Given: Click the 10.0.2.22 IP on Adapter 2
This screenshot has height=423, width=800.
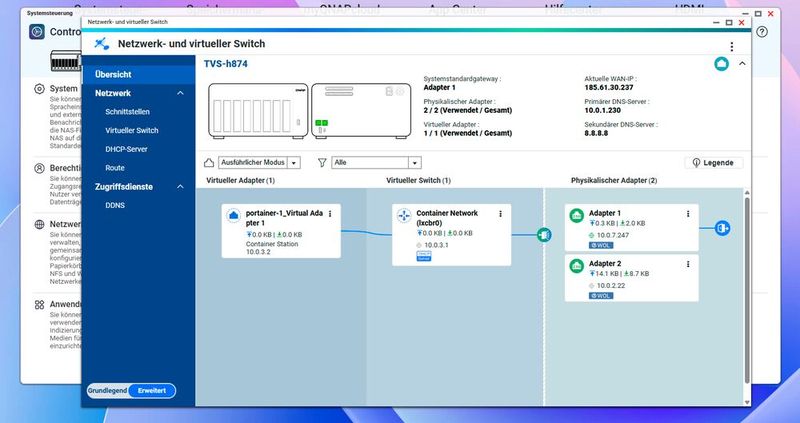Looking at the screenshot, I should [x=611, y=286].
